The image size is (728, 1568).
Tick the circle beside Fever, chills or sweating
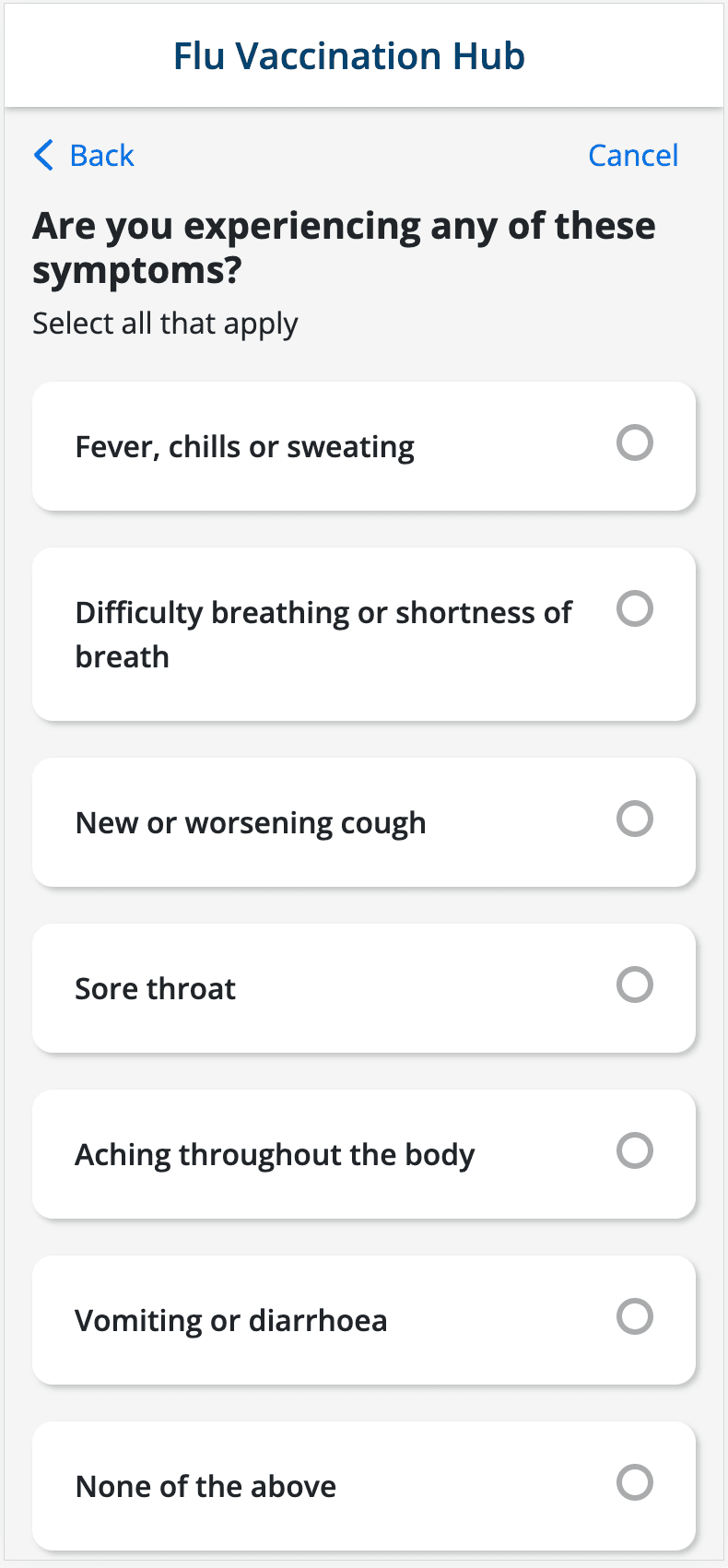pos(635,442)
